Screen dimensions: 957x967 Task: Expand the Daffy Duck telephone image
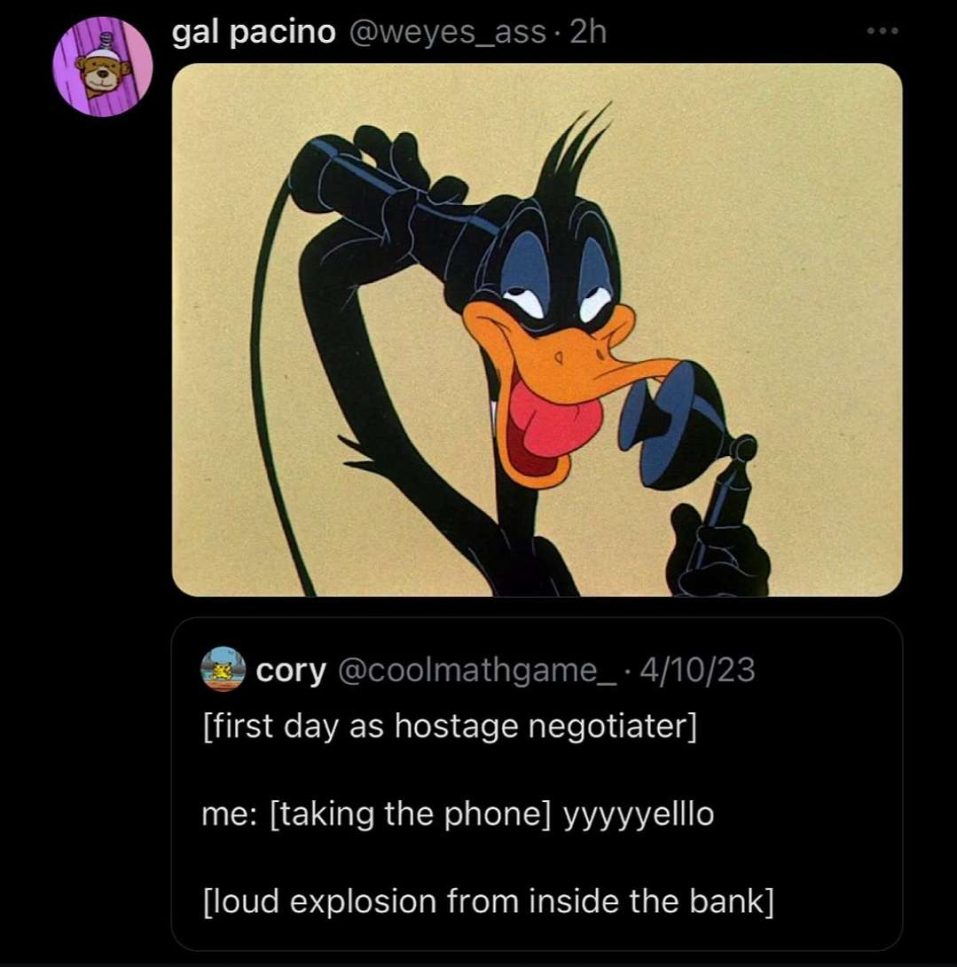537,330
